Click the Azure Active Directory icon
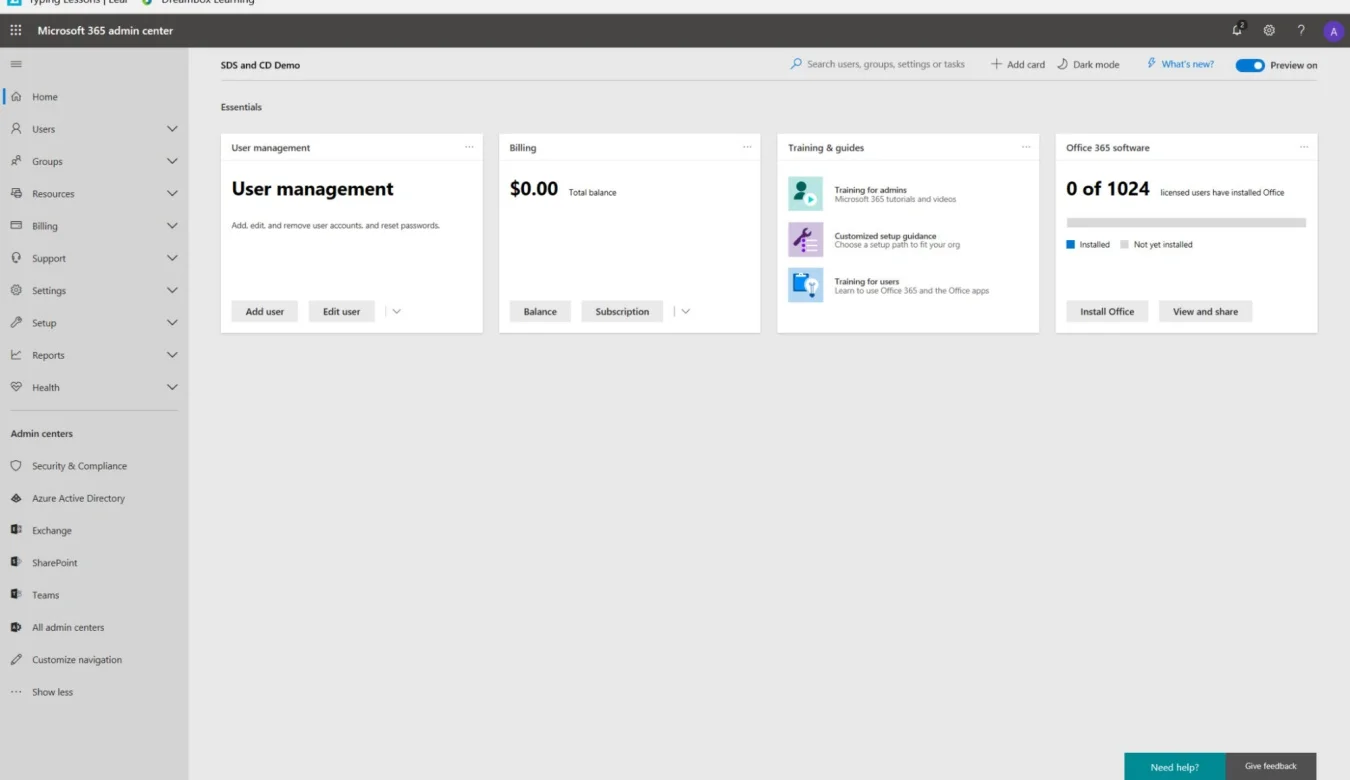The height and width of the screenshot is (780, 1350). pos(16,498)
